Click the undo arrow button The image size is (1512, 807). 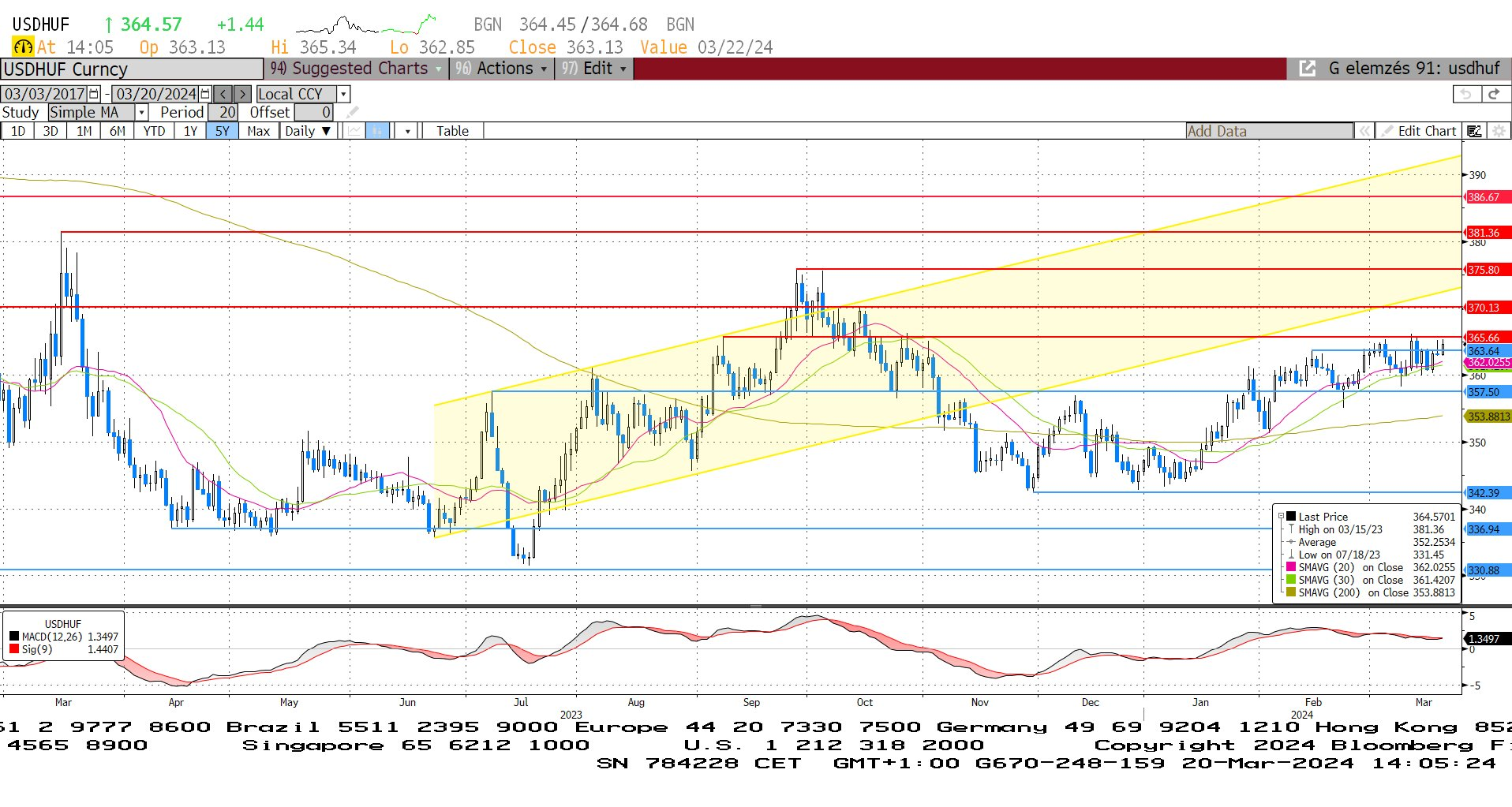(x=1466, y=94)
